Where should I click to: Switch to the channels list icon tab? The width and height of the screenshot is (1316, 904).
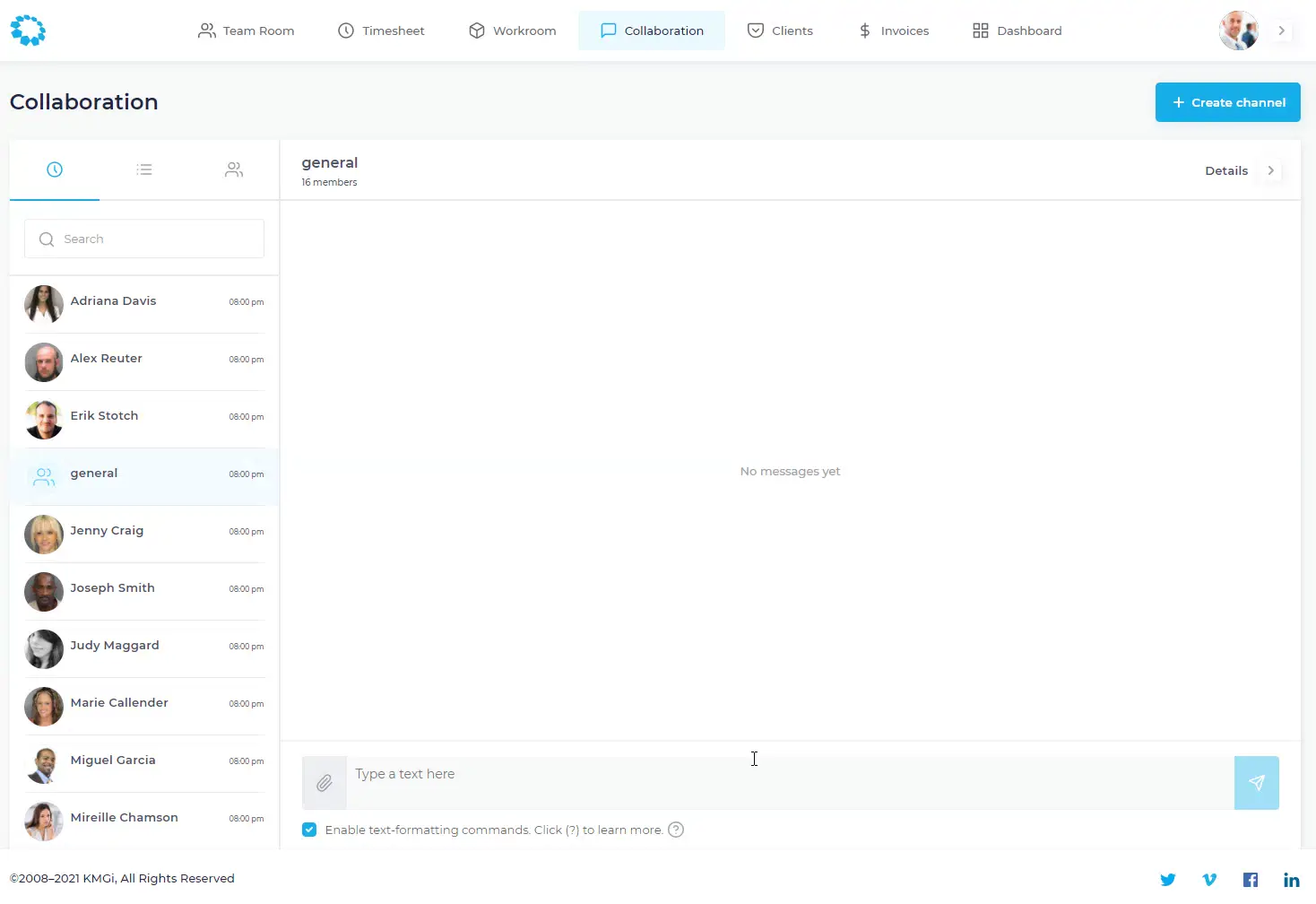click(144, 169)
